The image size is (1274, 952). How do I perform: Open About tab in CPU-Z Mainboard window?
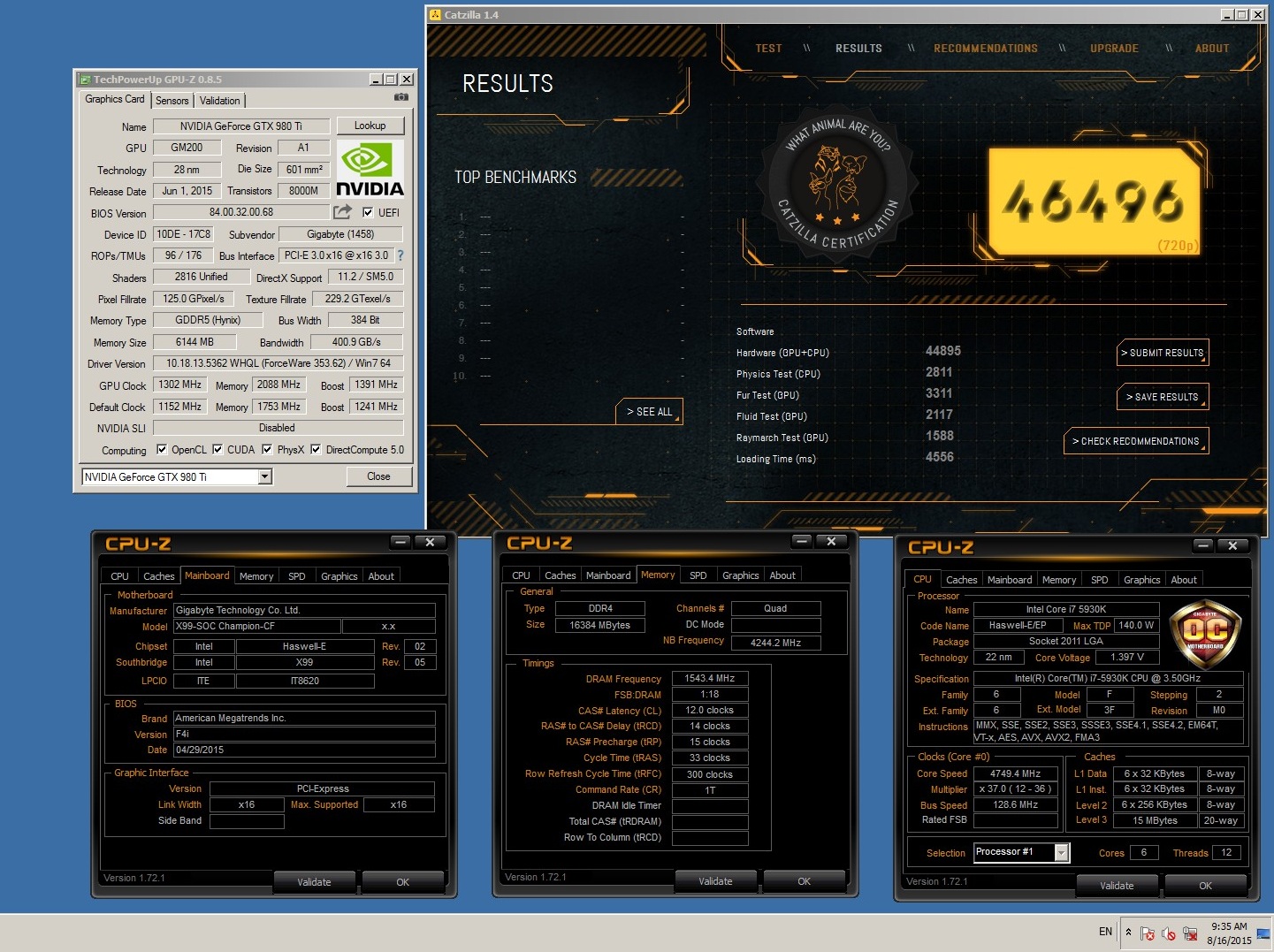pos(381,576)
